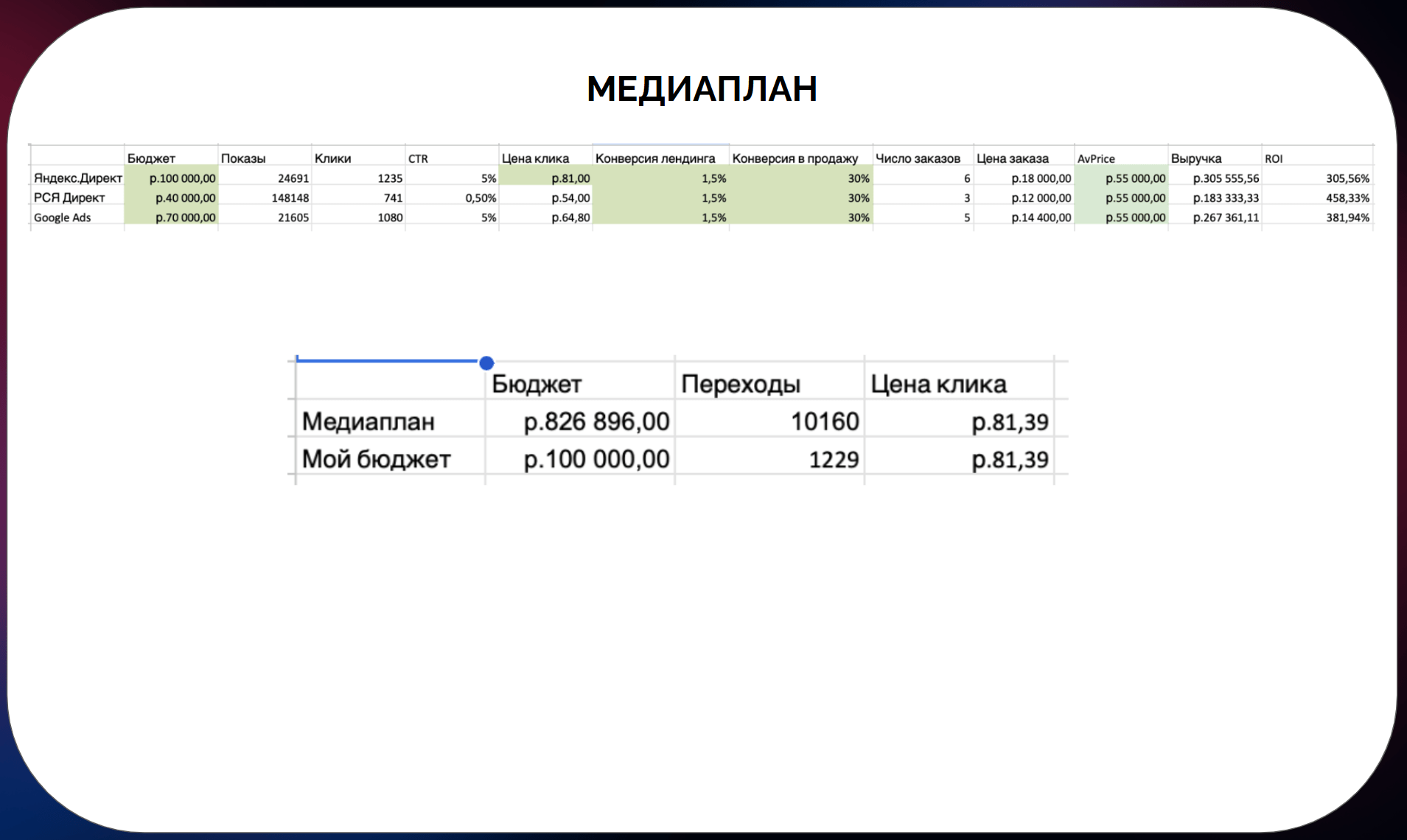Select the Яндекс.Директ row label
Viewport: 1407px width, 840px height.
tap(77, 178)
